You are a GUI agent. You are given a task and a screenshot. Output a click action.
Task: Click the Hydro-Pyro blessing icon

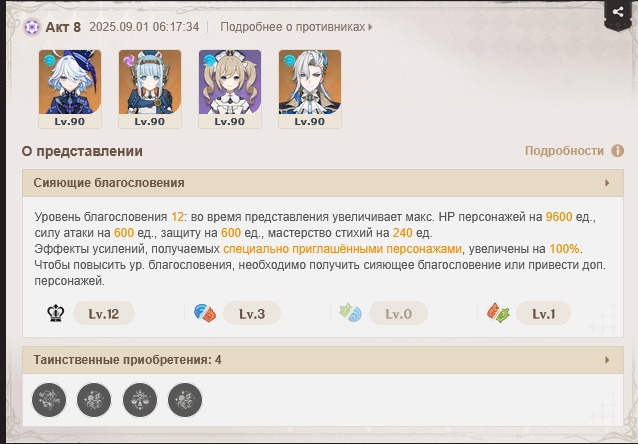point(205,313)
